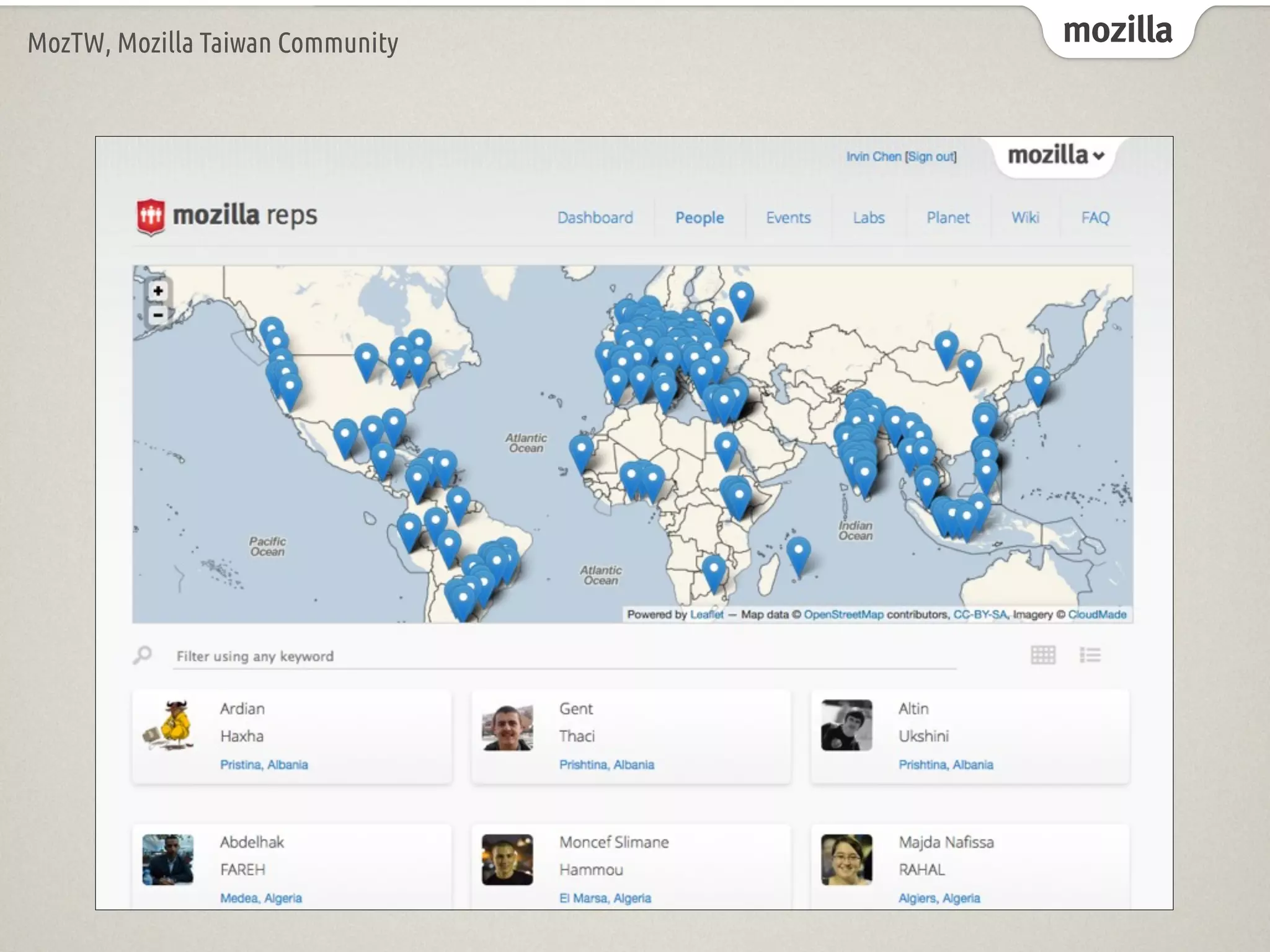Open the Planet menu item
Screen dimensions: 1270x952
pyautogui.click(x=948, y=218)
